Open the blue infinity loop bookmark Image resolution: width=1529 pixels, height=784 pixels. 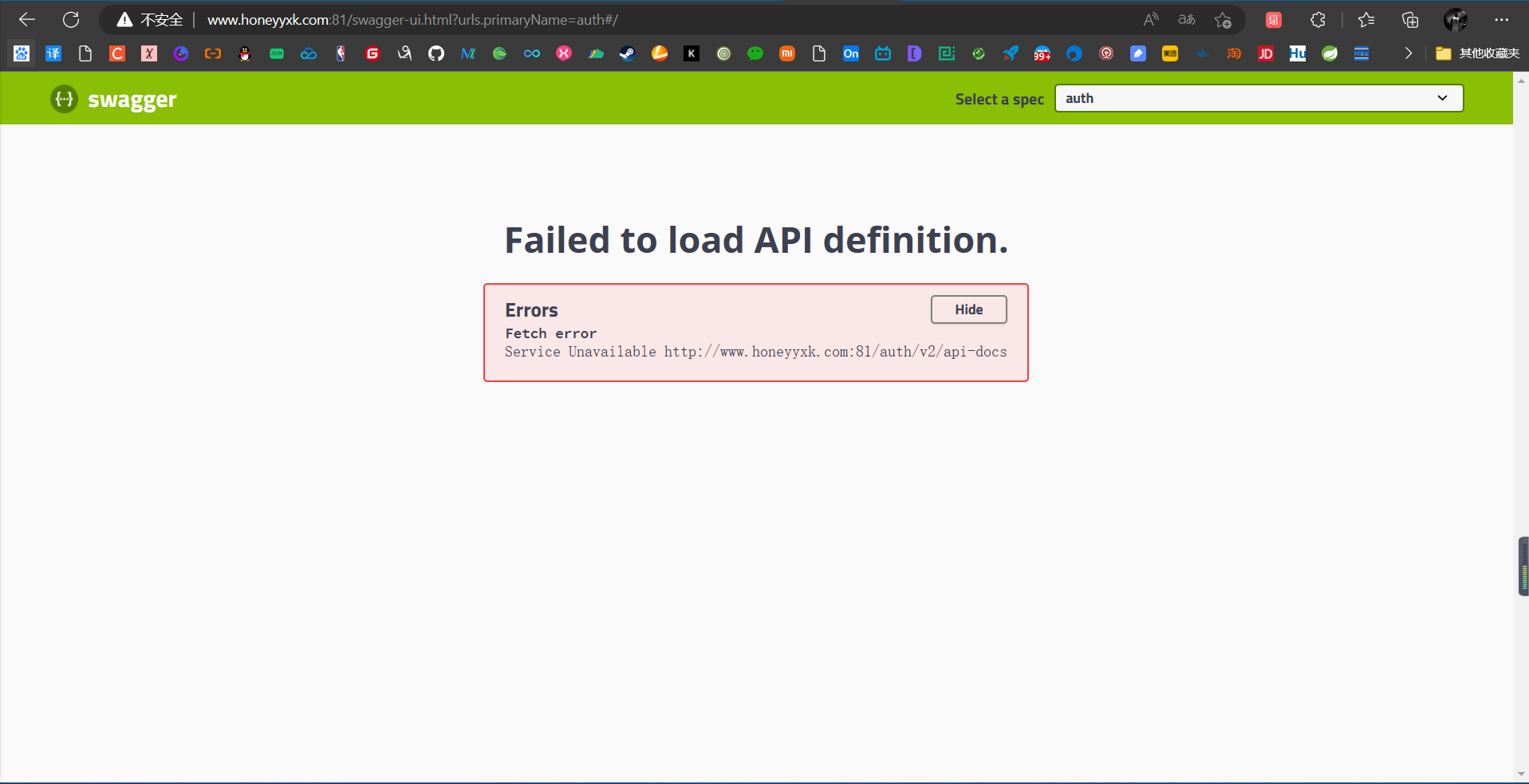pos(532,53)
